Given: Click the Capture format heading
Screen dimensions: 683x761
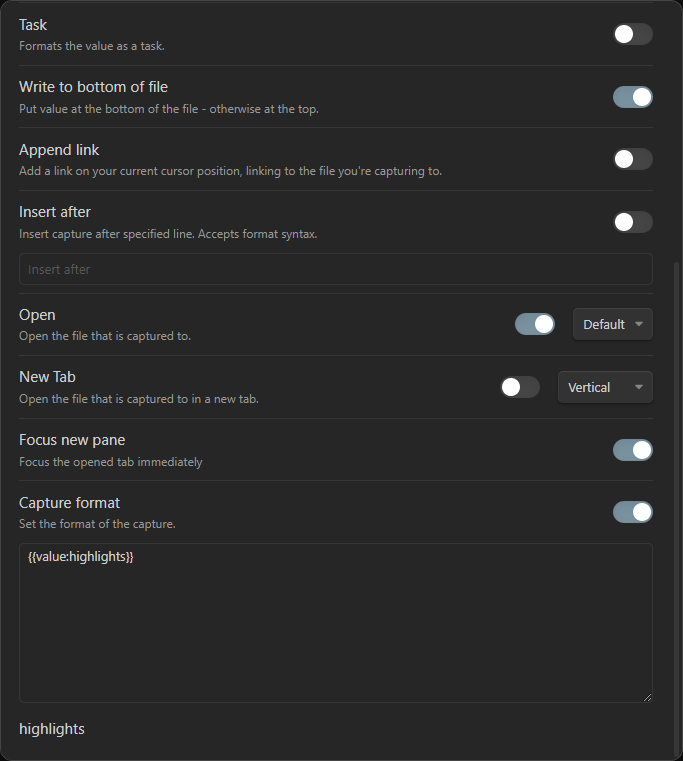Looking at the screenshot, I should (69, 503).
